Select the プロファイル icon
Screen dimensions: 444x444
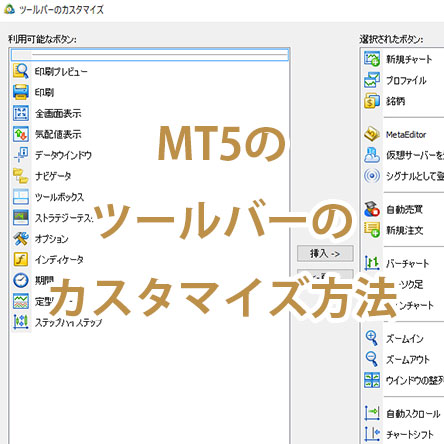click(x=372, y=80)
